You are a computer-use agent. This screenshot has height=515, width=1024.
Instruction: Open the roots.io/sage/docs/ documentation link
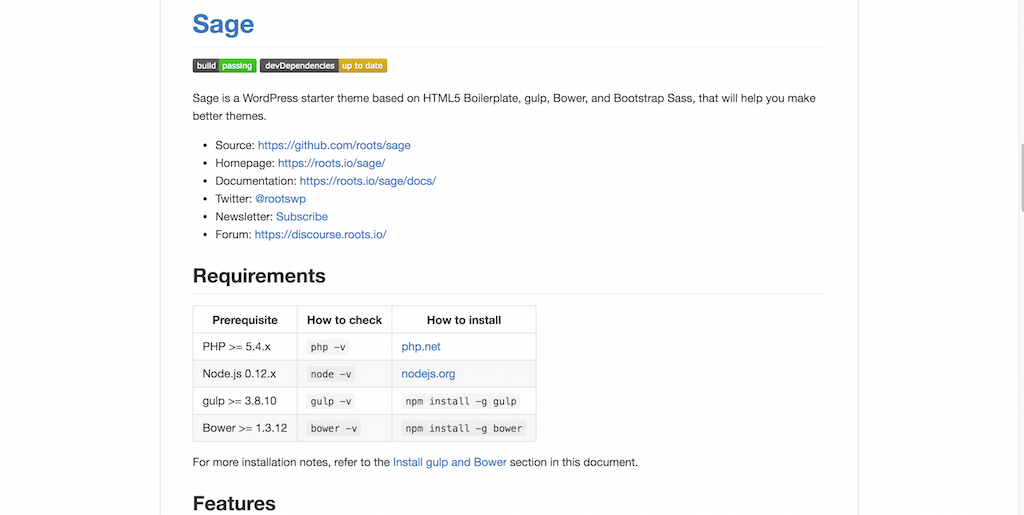click(x=368, y=181)
